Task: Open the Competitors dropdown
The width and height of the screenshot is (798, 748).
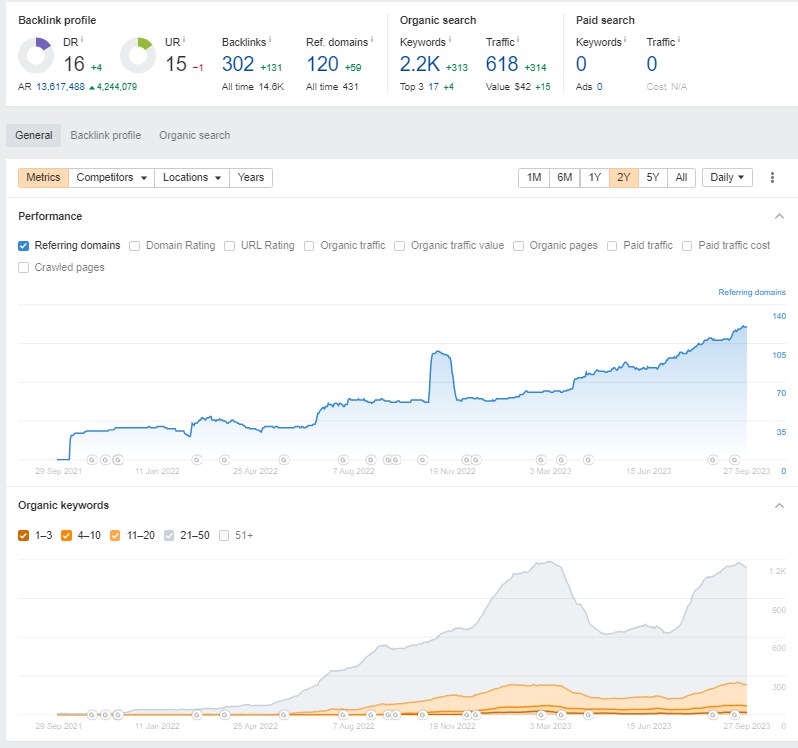Action: point(111,178)
